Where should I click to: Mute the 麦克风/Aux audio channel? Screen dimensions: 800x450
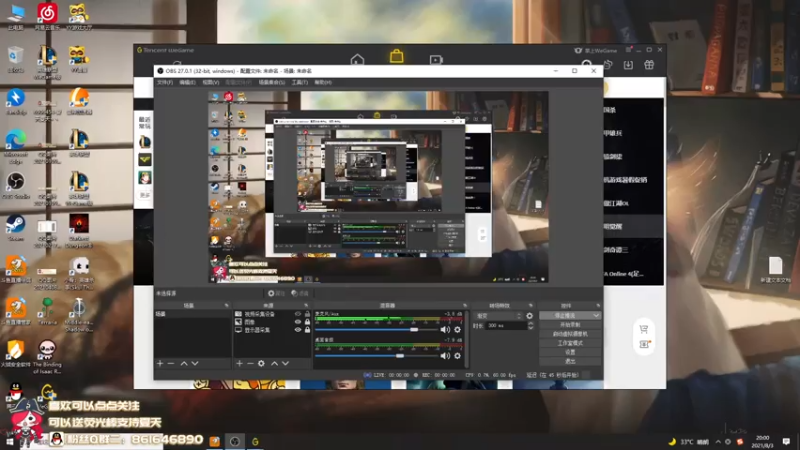click(445, 330)
